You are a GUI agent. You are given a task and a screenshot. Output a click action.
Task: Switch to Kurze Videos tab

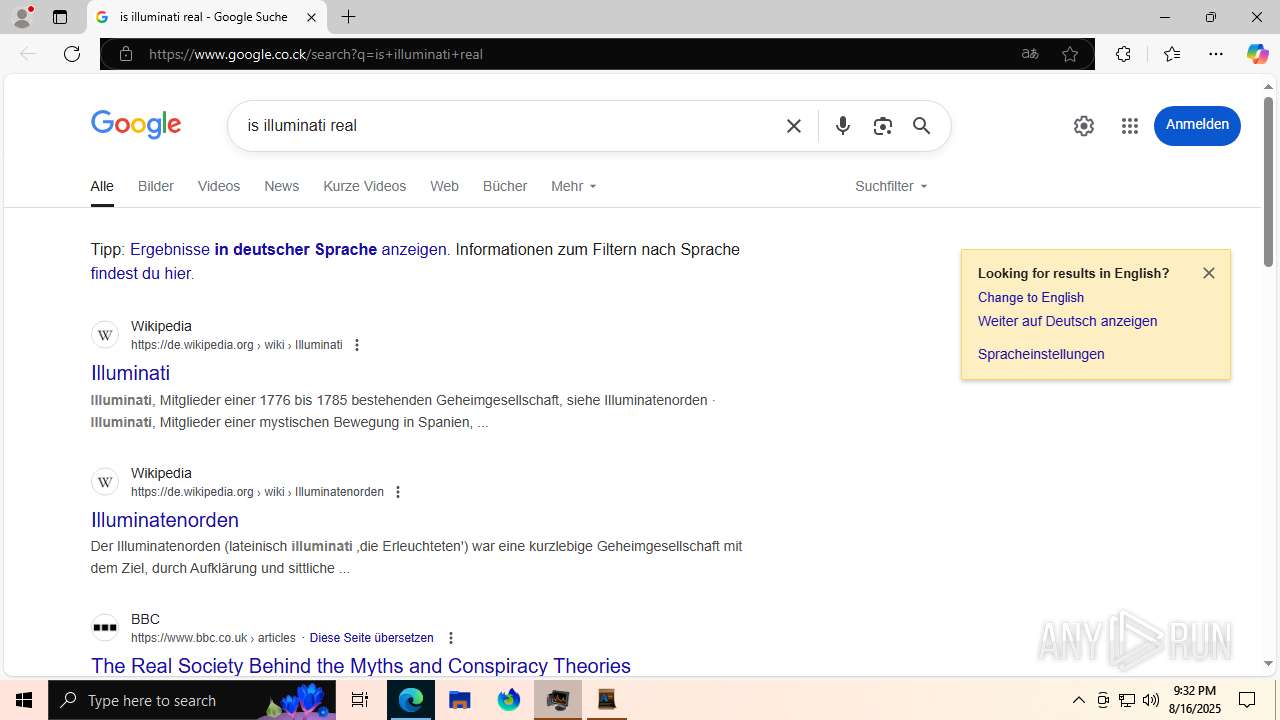(365, 186)
